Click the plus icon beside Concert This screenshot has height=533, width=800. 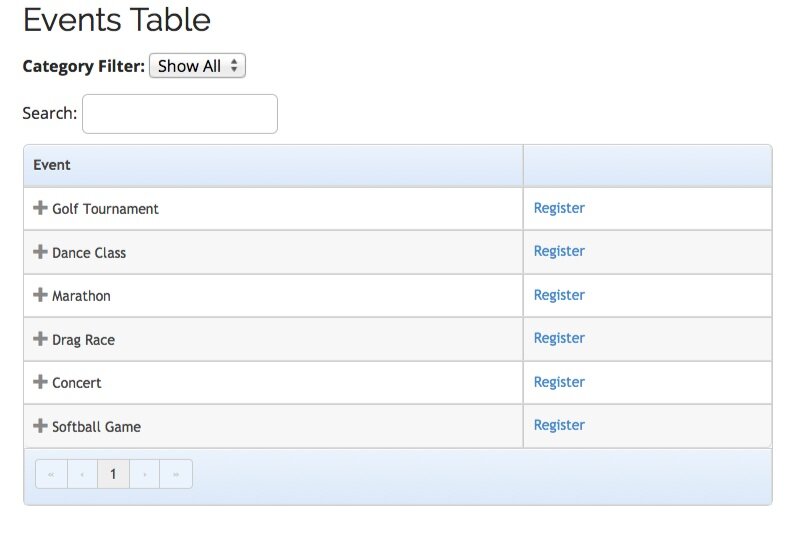[40, 382]
